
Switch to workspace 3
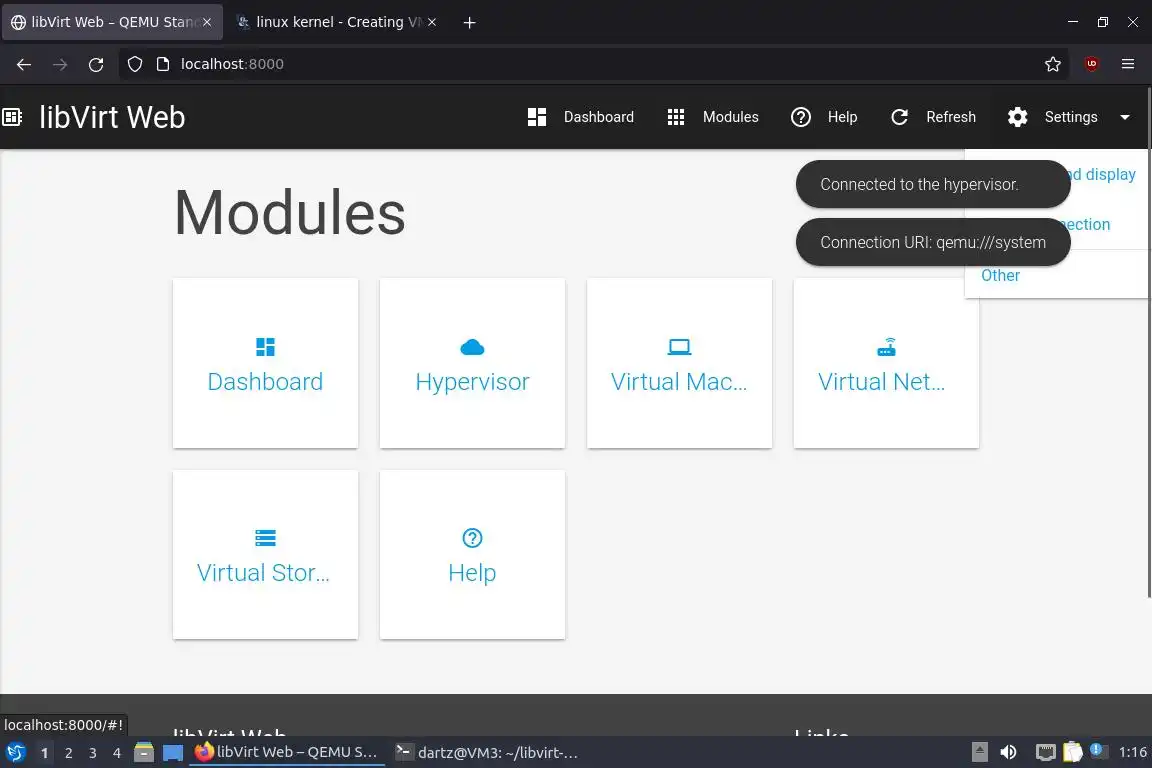pos(93,753)
